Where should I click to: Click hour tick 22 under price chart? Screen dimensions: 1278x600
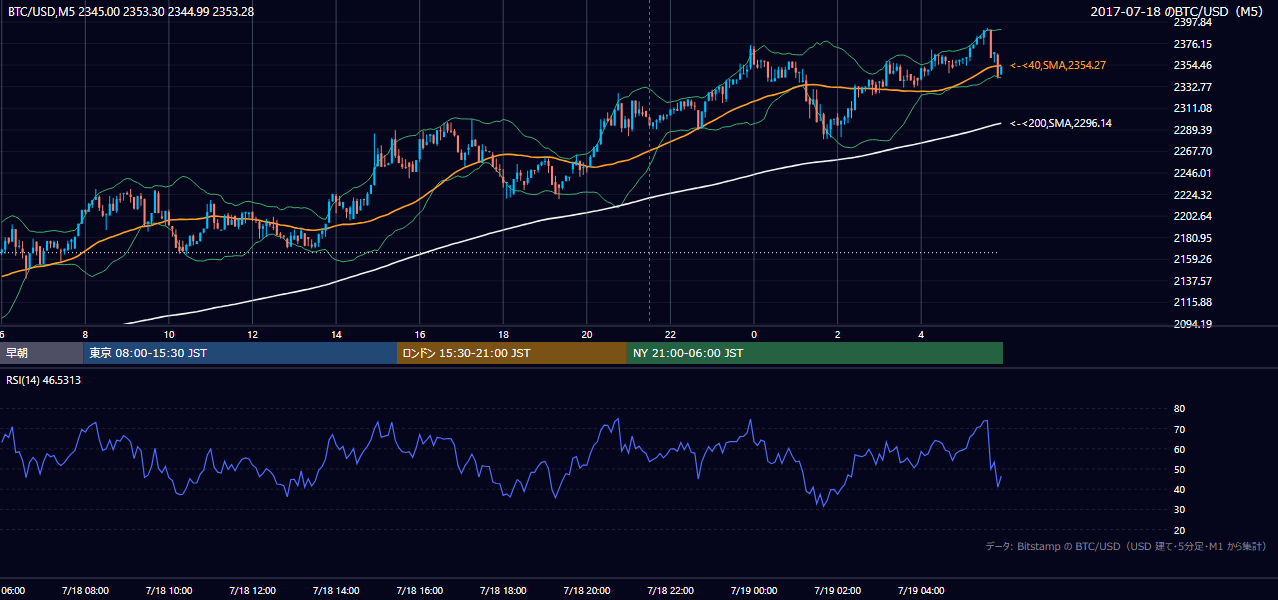[x=670, y=334]
